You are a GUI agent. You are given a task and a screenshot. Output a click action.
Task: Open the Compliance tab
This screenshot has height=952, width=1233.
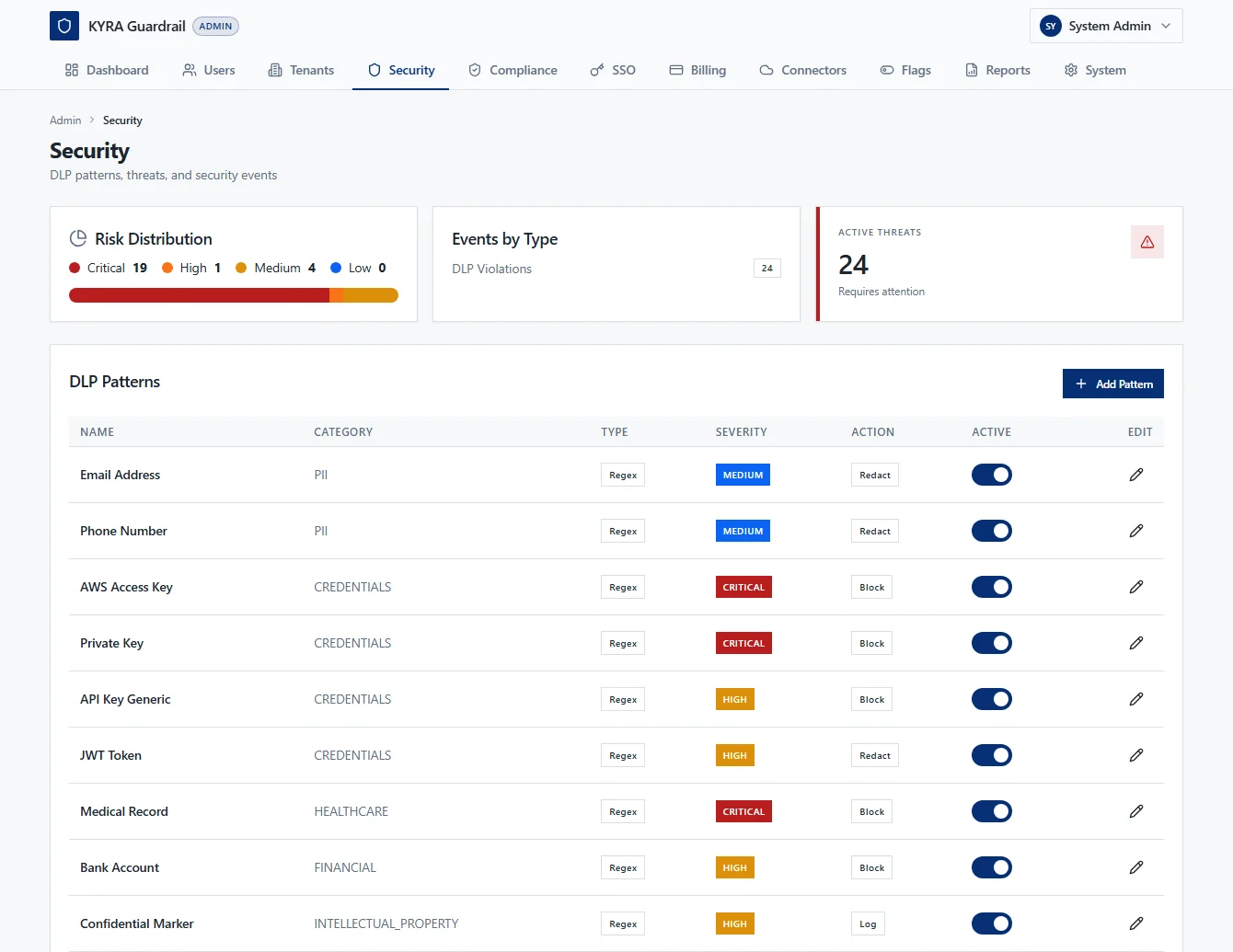pos(513,70)
